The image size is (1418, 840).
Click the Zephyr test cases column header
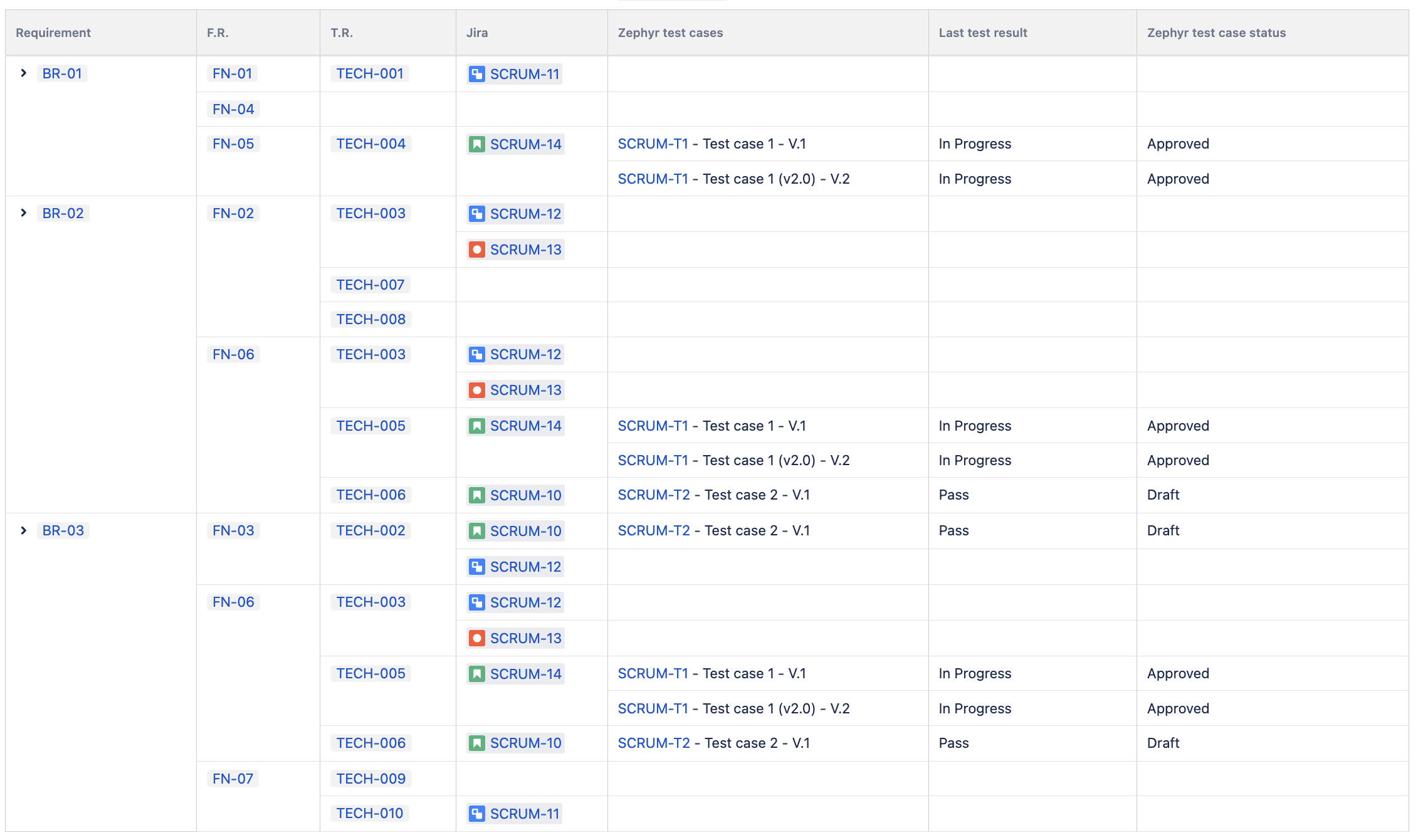670,33
